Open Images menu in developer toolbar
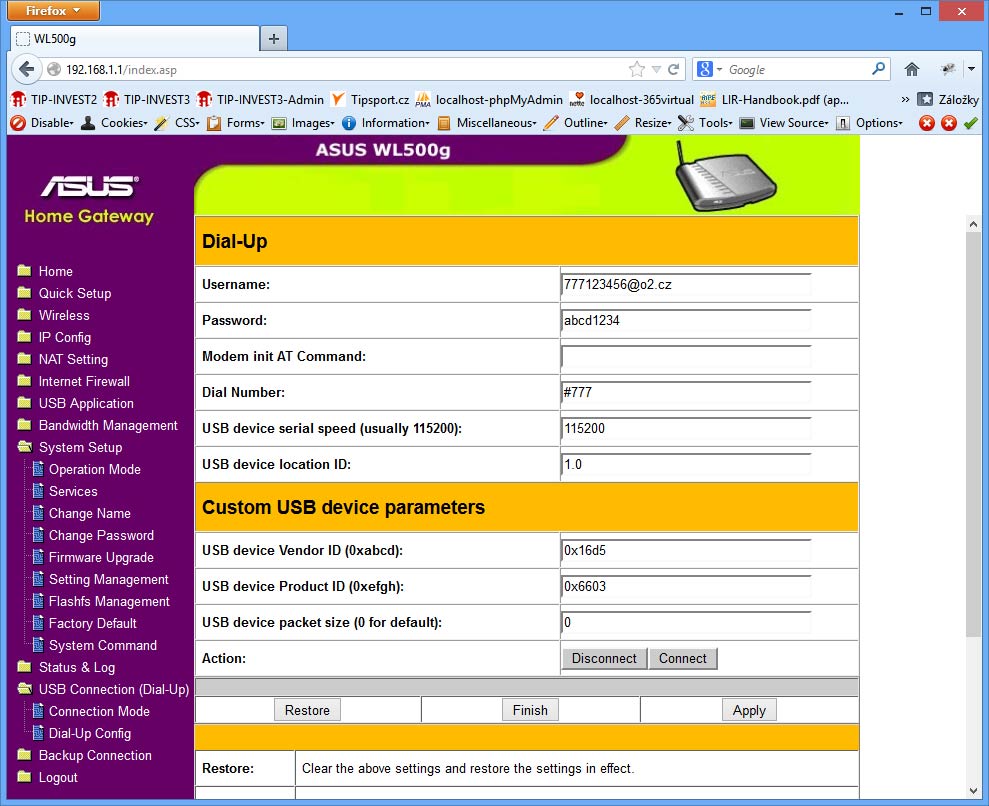 303,123
